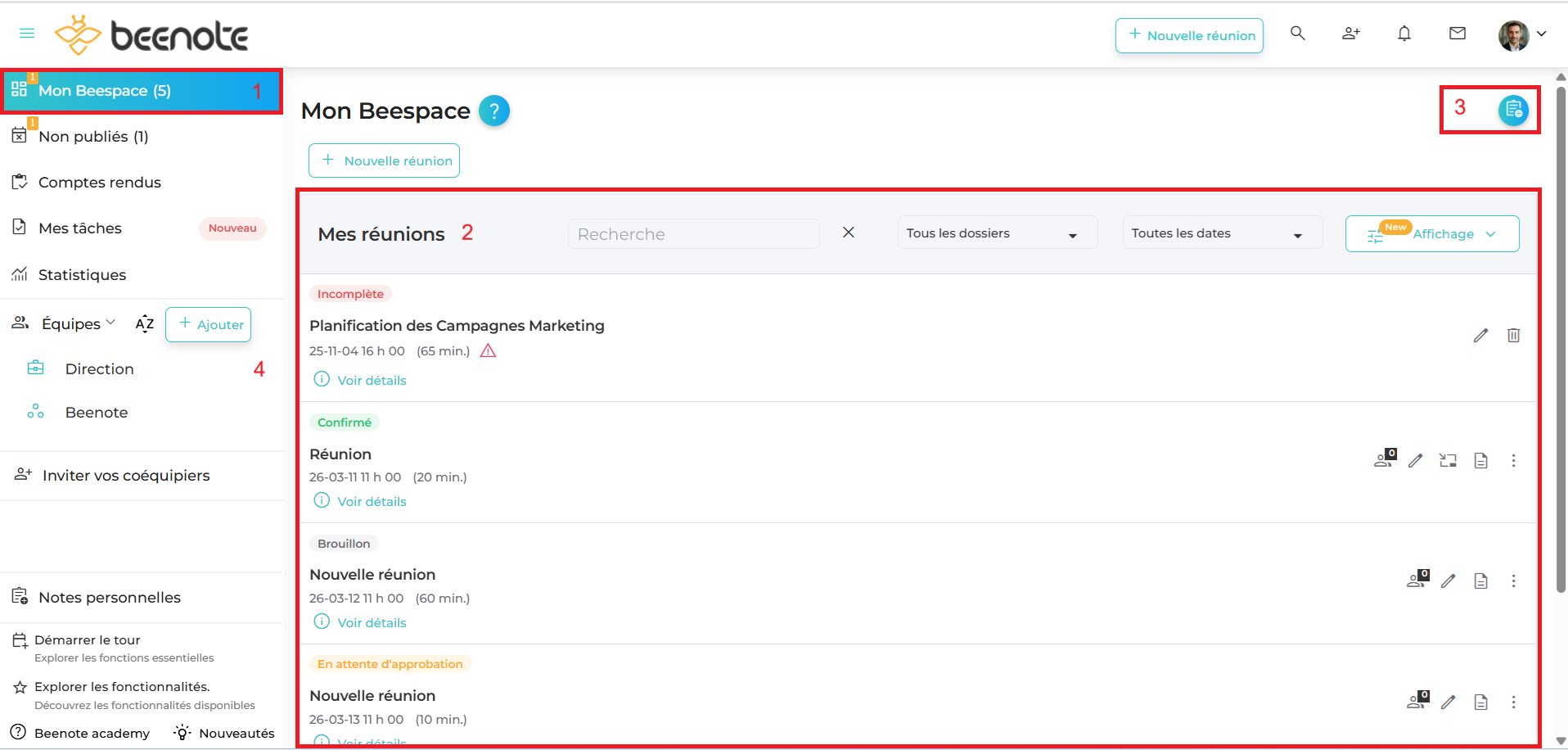Screen dimensions: 1568x750
Task: Click the Ajouter team button
Action: [x=209, y=324]
